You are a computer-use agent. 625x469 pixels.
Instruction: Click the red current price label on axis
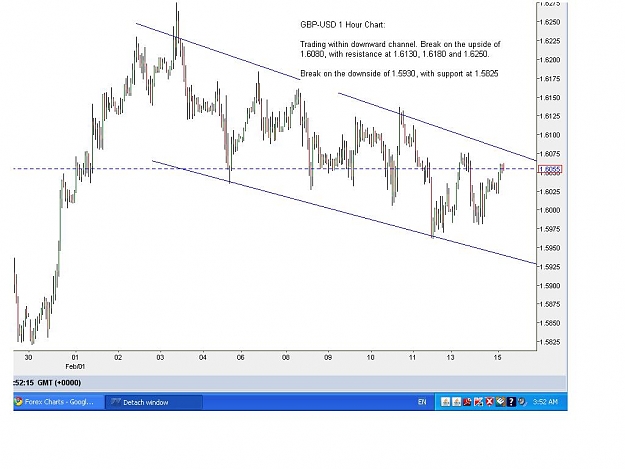coord(550,170)
